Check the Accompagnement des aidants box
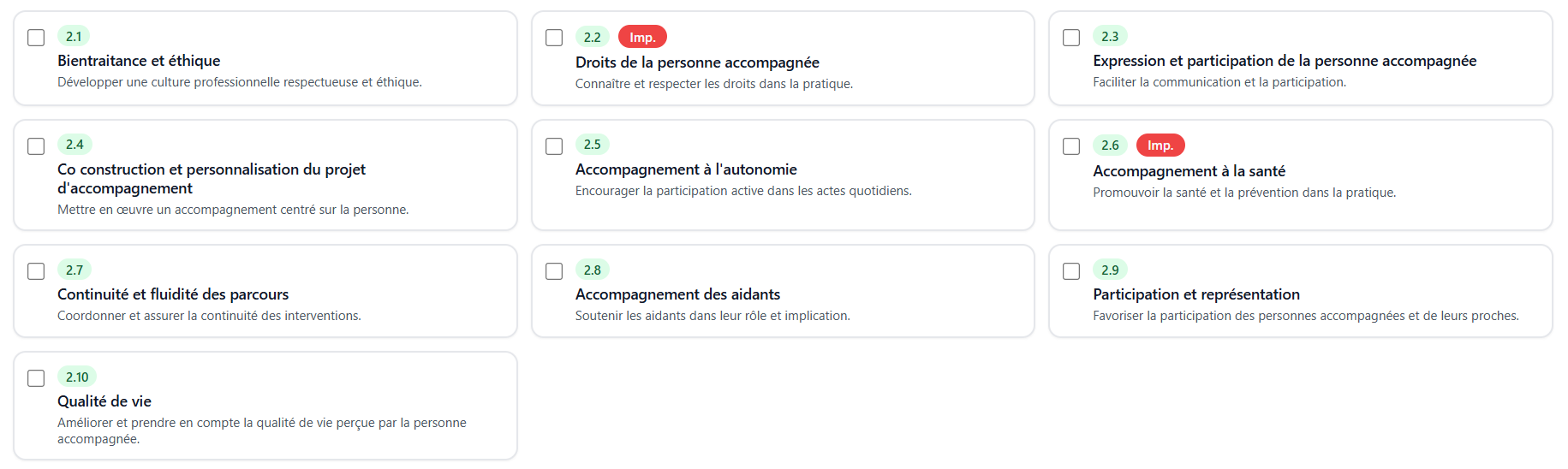Viewport: 1568px width, 469px height. click(554, 271)
